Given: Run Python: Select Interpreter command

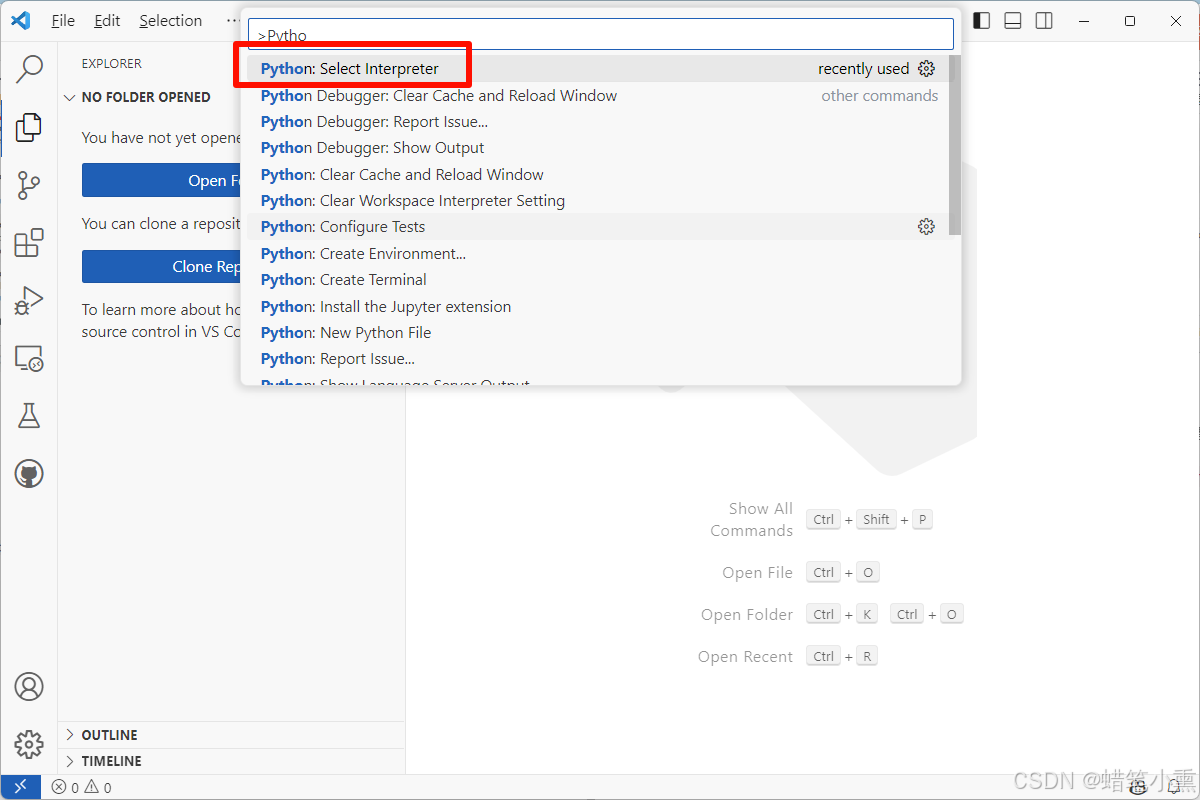Looking at the screenshot, I should (597, 69).
